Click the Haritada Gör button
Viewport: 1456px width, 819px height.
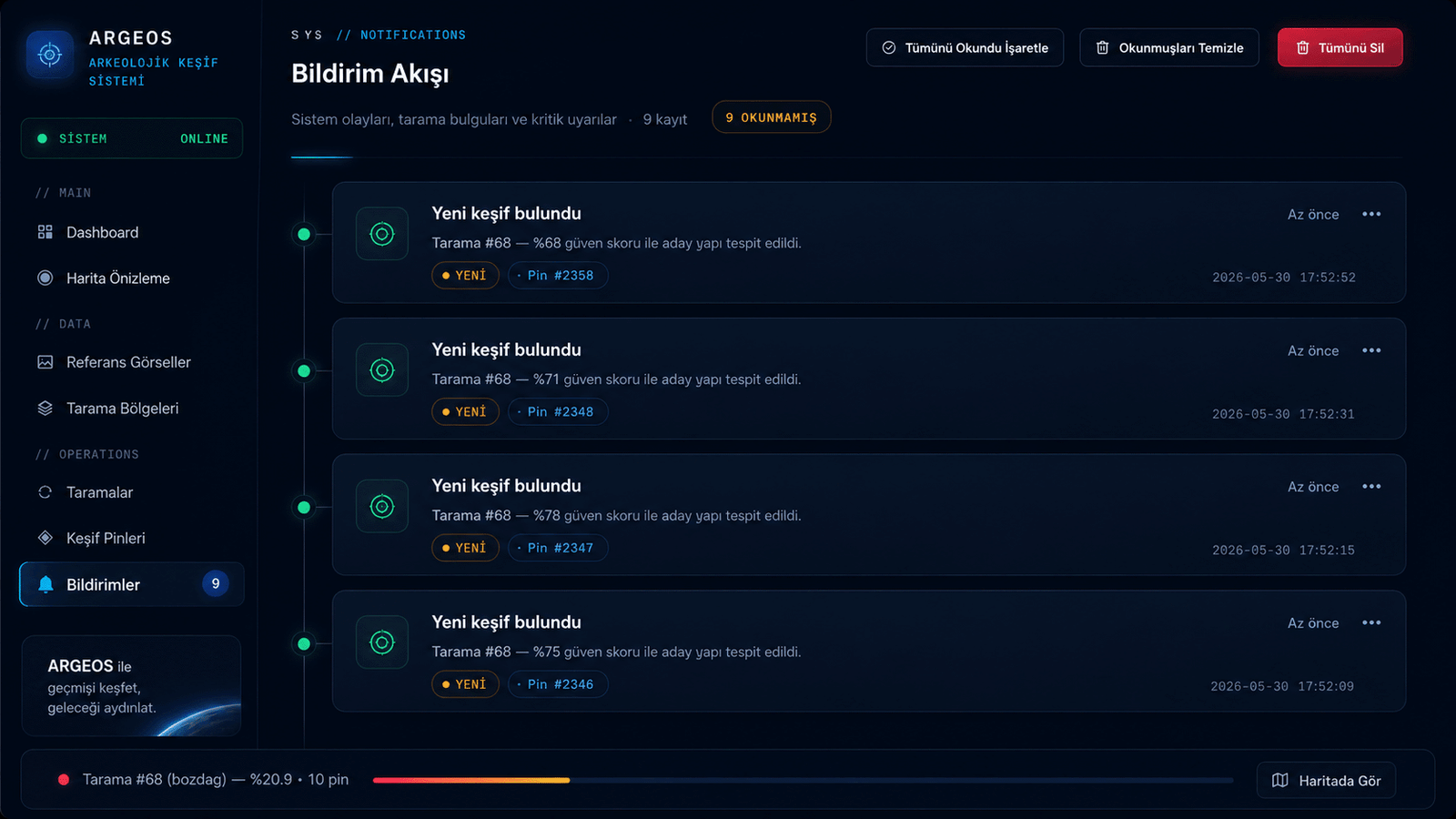[x=1326, y=780]
